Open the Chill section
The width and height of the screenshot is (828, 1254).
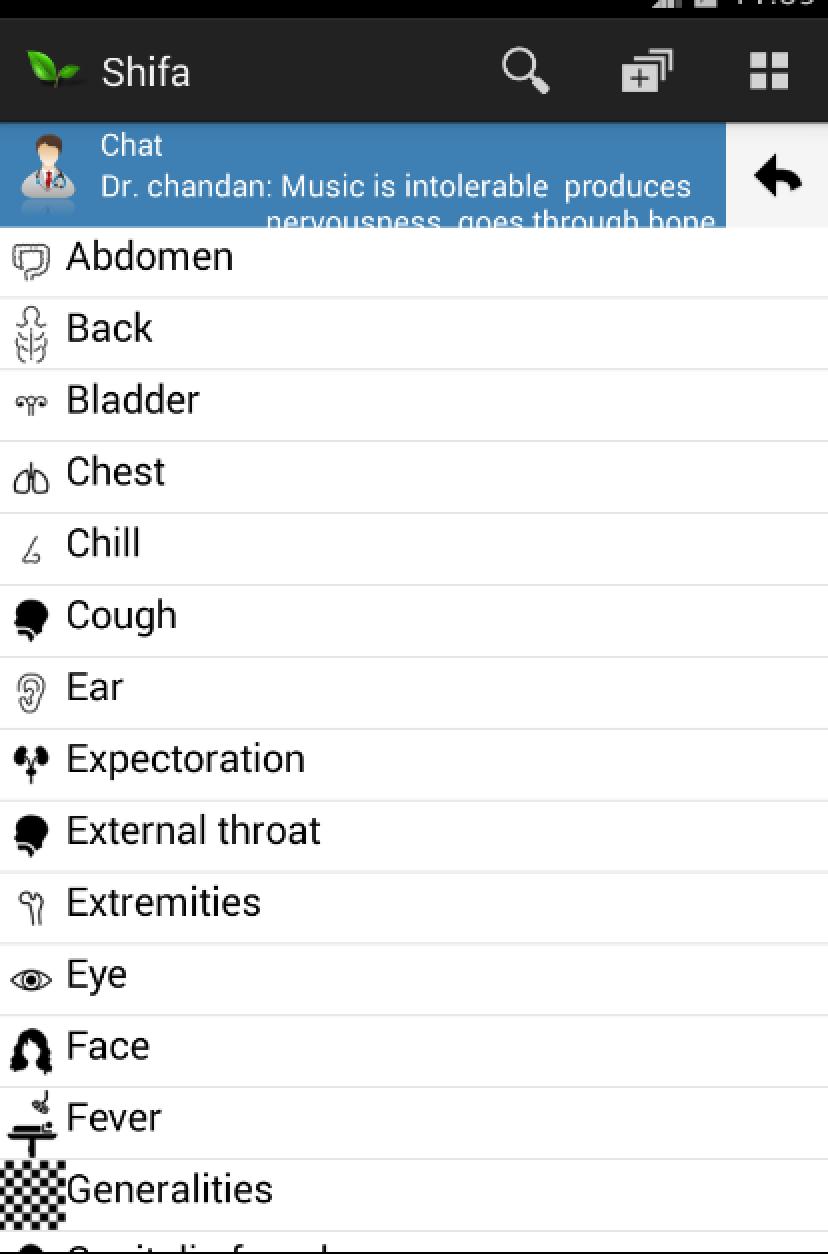coord(103,544)
